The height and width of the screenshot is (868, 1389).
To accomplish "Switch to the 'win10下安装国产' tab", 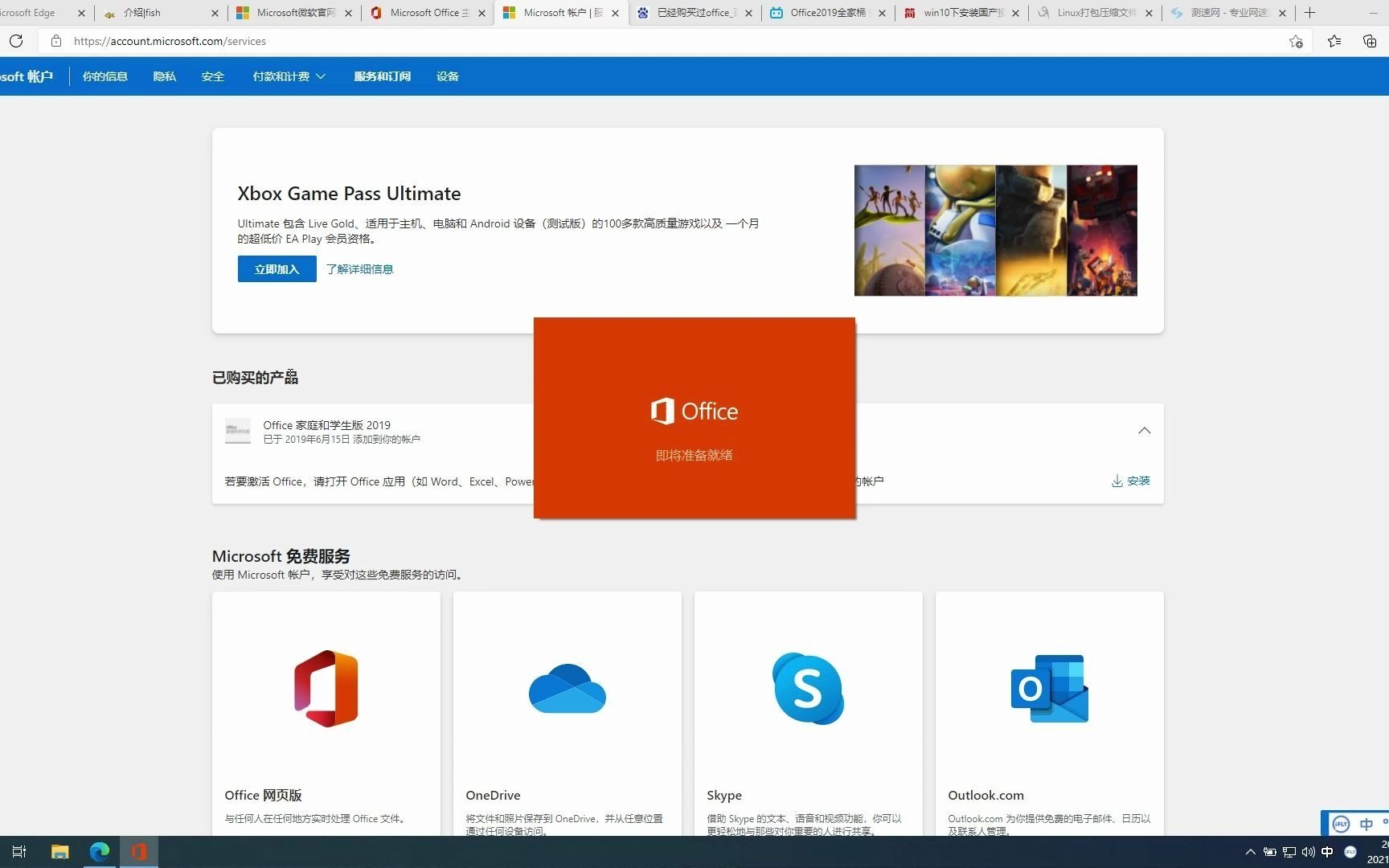I will click(x=962, y=13).
